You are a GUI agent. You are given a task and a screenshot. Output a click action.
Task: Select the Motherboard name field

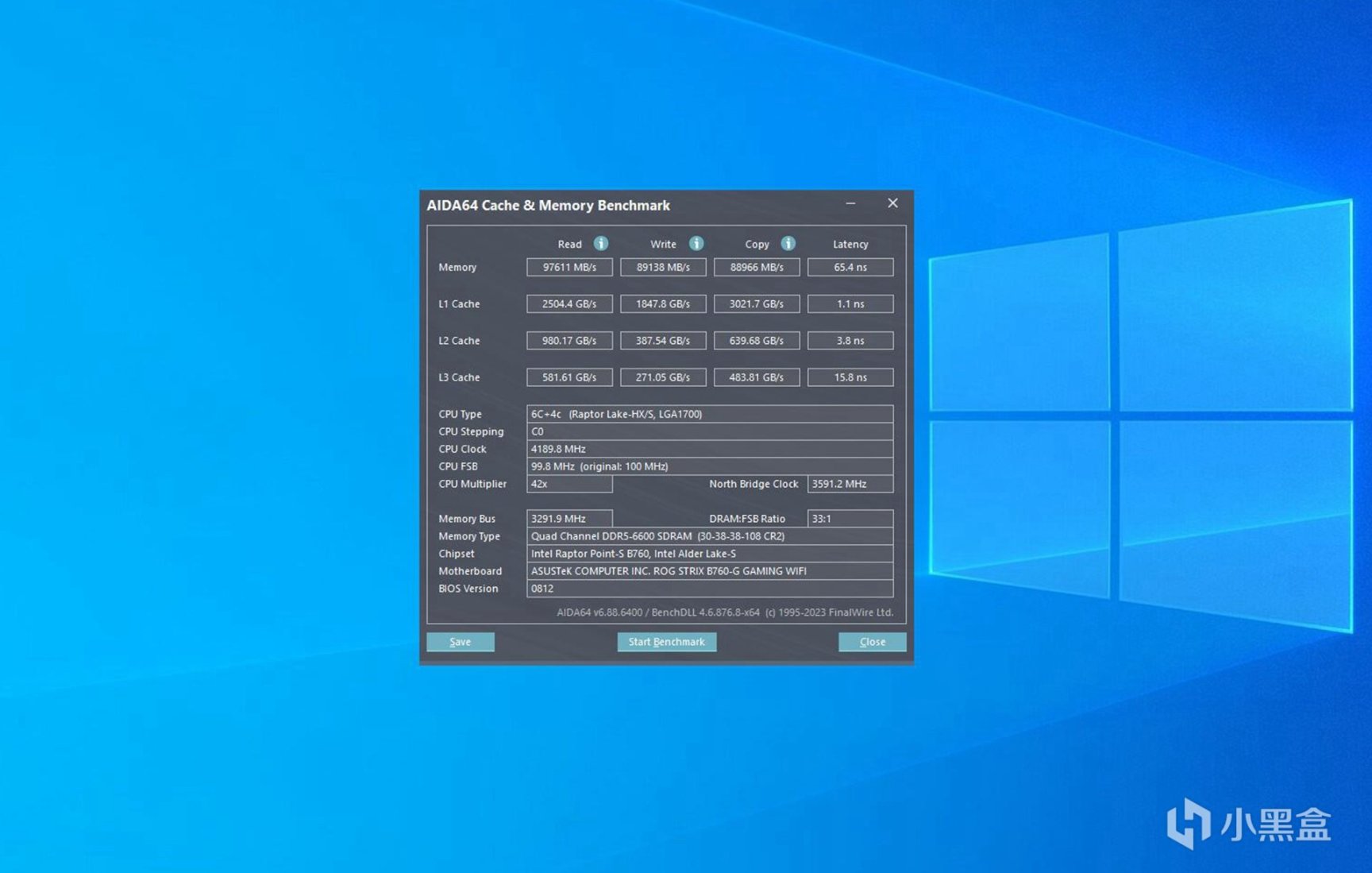point(709,571)
